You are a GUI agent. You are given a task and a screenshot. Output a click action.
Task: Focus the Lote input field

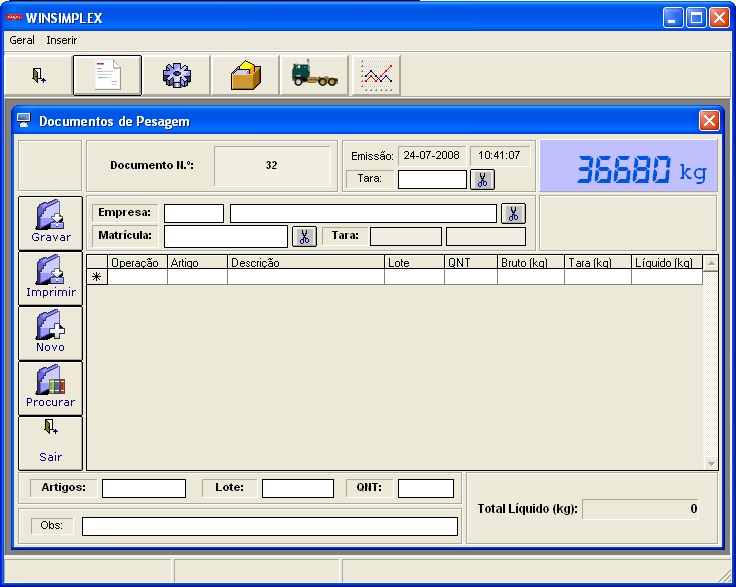[298, 488]
